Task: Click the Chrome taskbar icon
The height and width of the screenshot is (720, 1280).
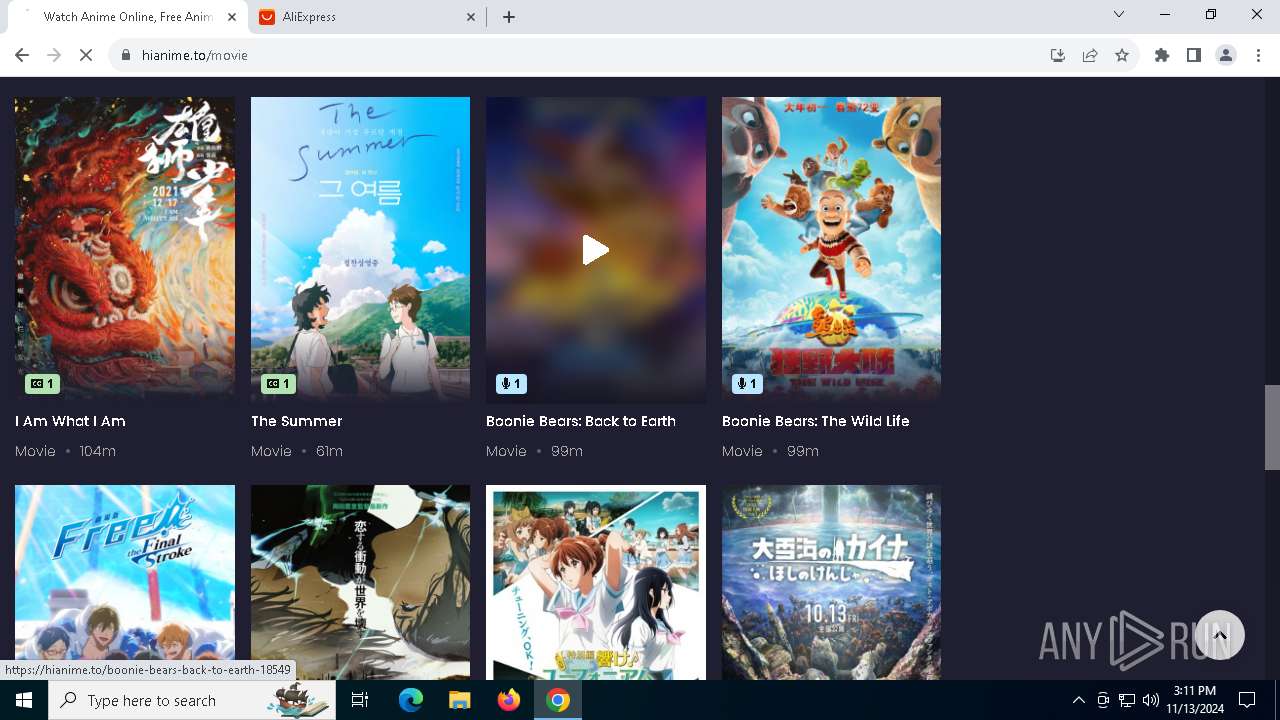Action: [558, 700]
